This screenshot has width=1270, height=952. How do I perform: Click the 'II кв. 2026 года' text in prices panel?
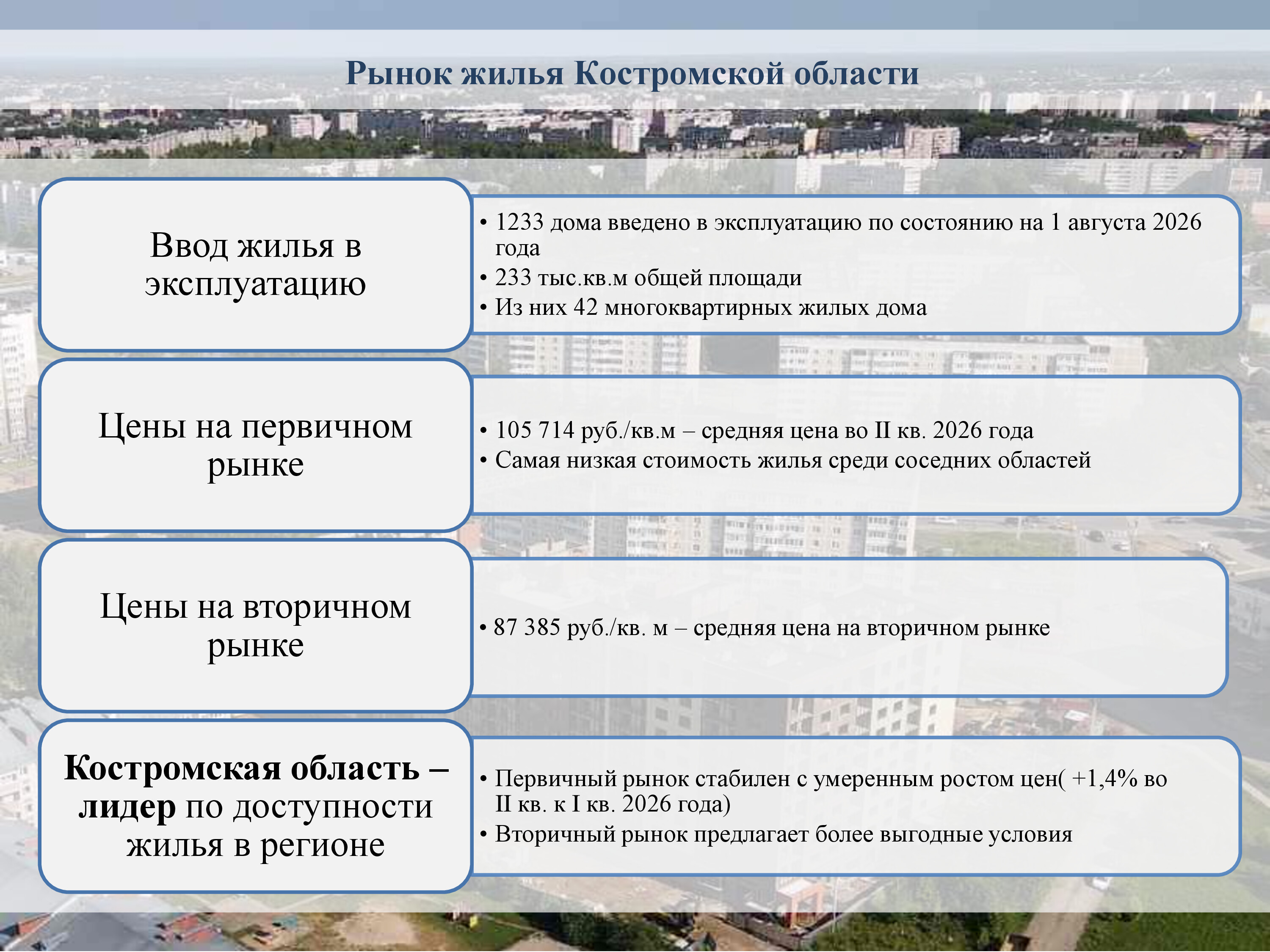pos(954,430)
